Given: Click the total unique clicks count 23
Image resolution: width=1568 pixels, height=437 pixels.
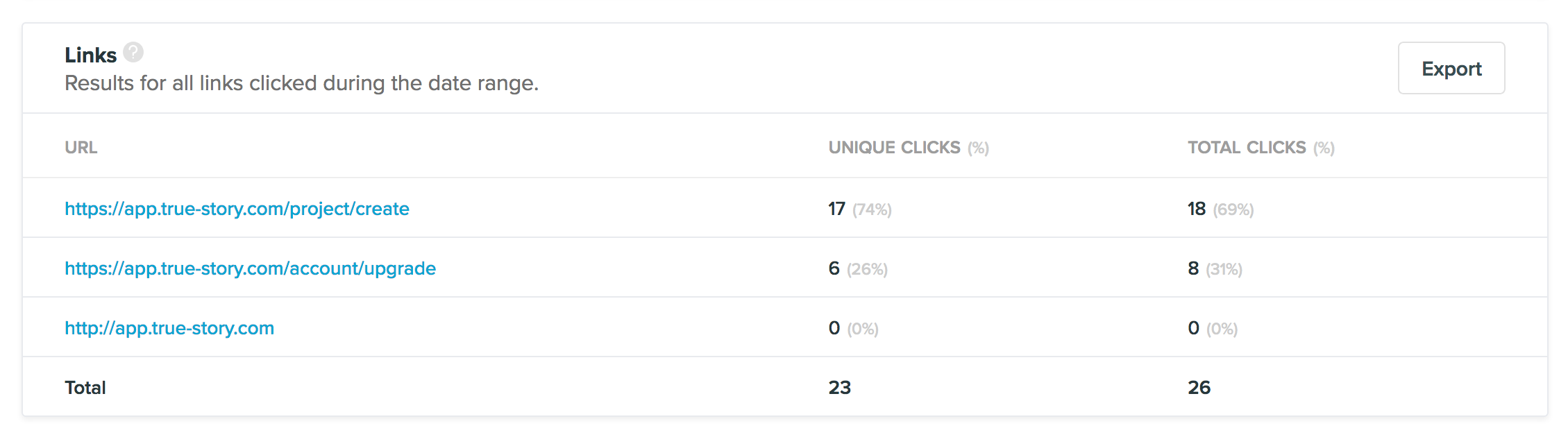Looking at the screenshot, I should [x=839, y=386].
